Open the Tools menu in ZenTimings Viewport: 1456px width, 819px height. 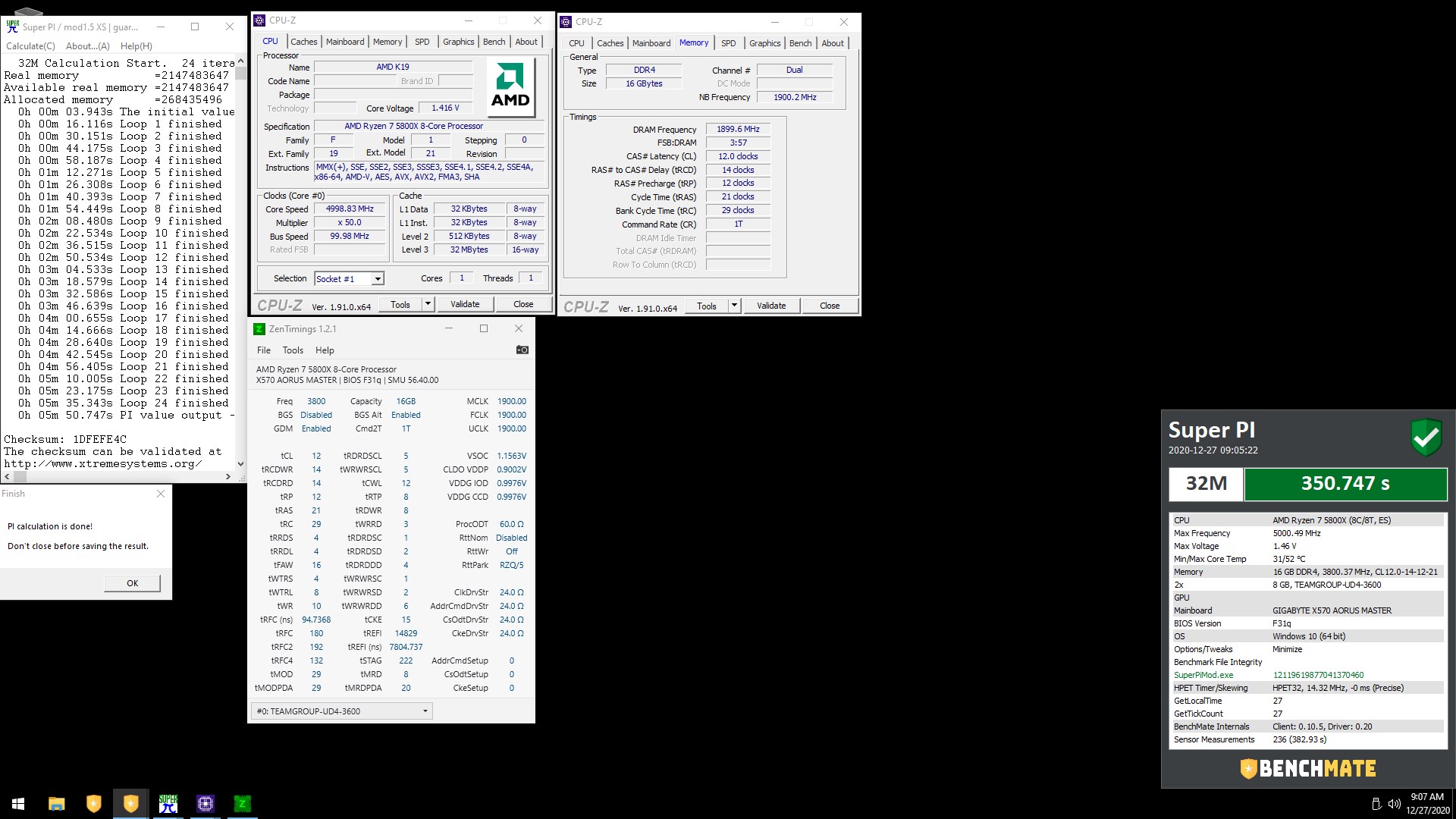click(x=293, y=350)
